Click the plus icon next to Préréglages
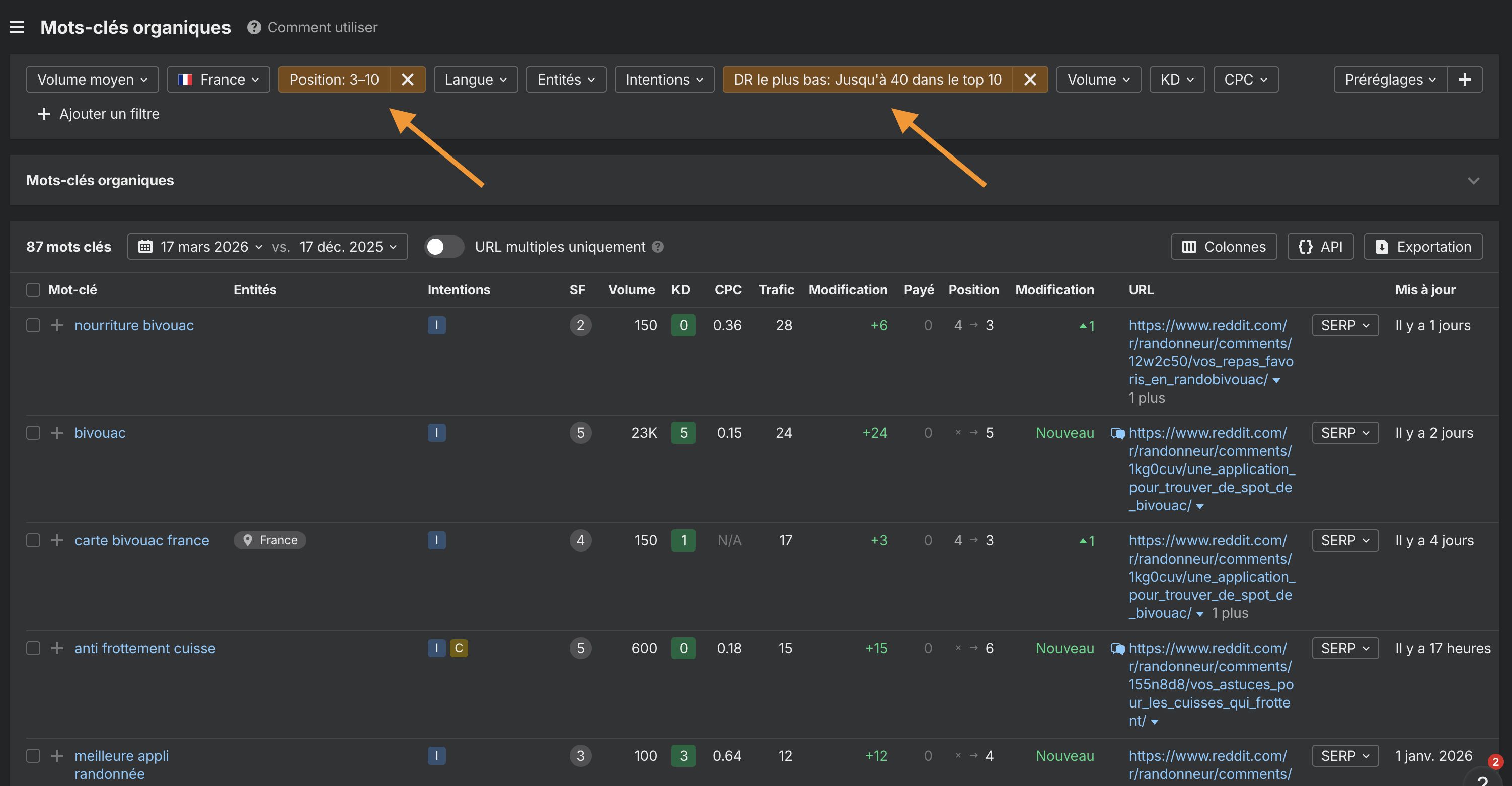 1465,79
